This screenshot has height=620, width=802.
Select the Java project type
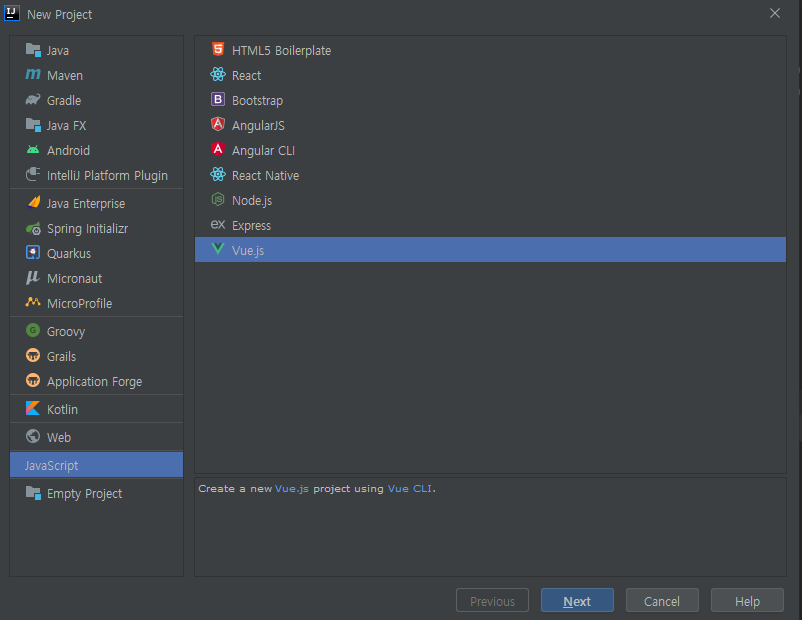pyautogui.click(x=96, y=51)
